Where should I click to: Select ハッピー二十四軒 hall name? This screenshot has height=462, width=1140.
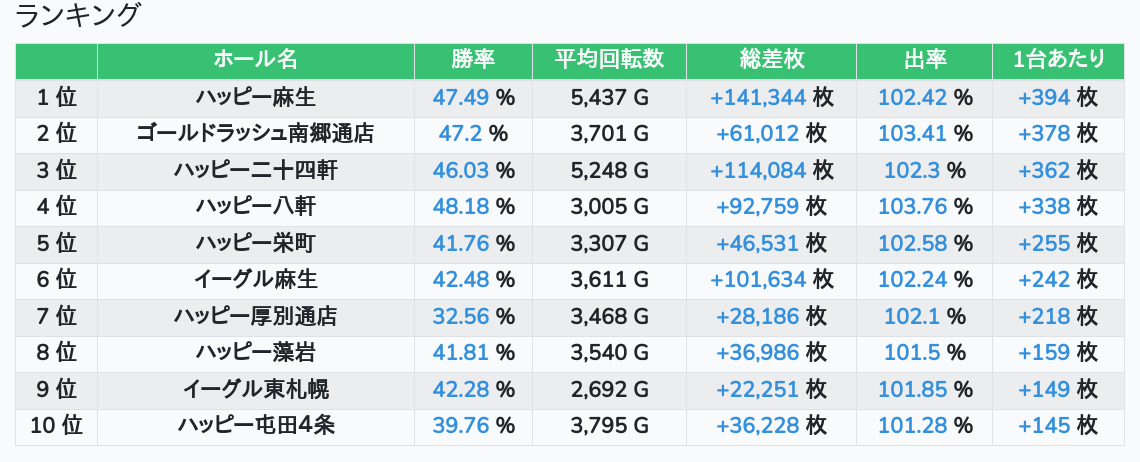[x=256, y=170]
